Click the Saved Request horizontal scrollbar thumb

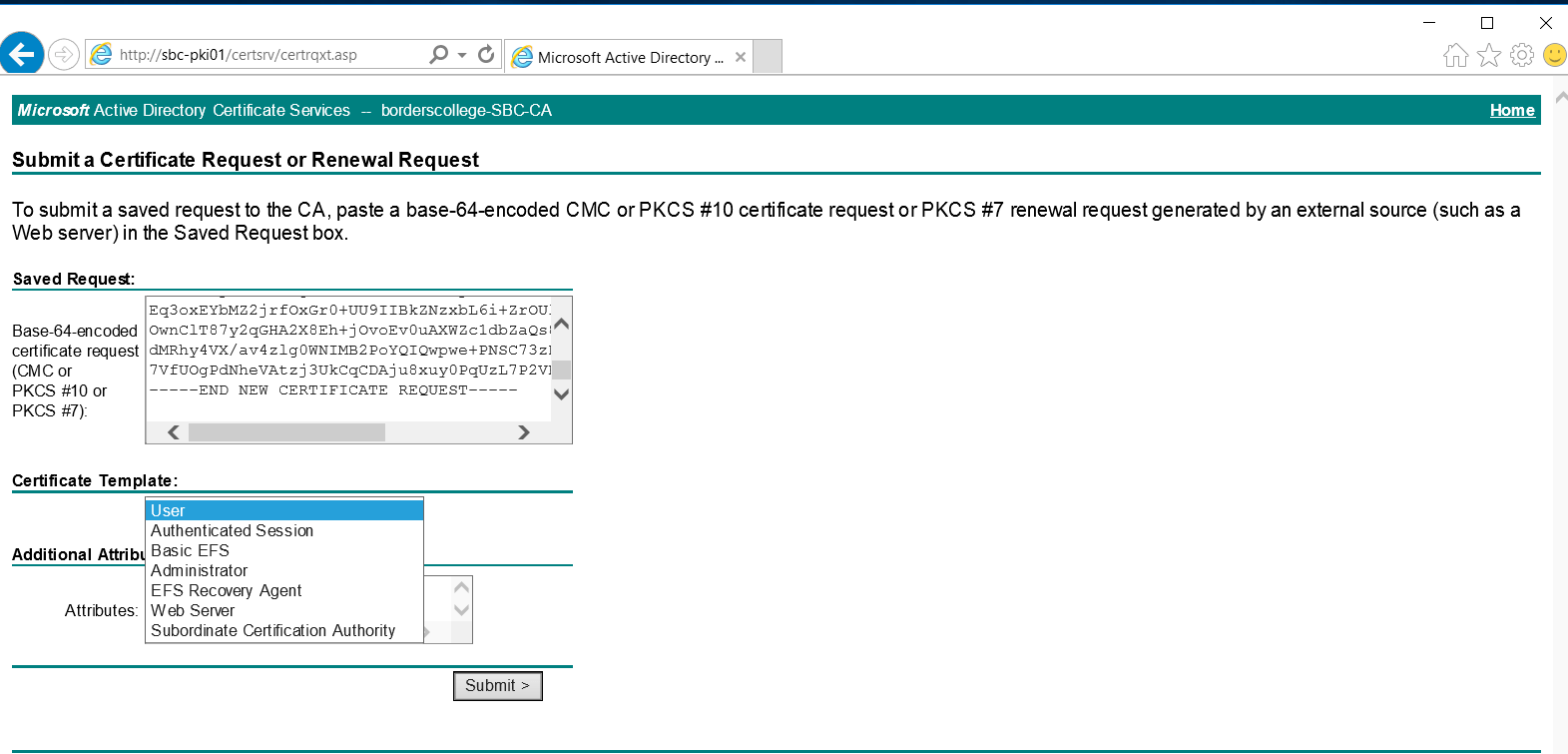click(x=286, y=432)
